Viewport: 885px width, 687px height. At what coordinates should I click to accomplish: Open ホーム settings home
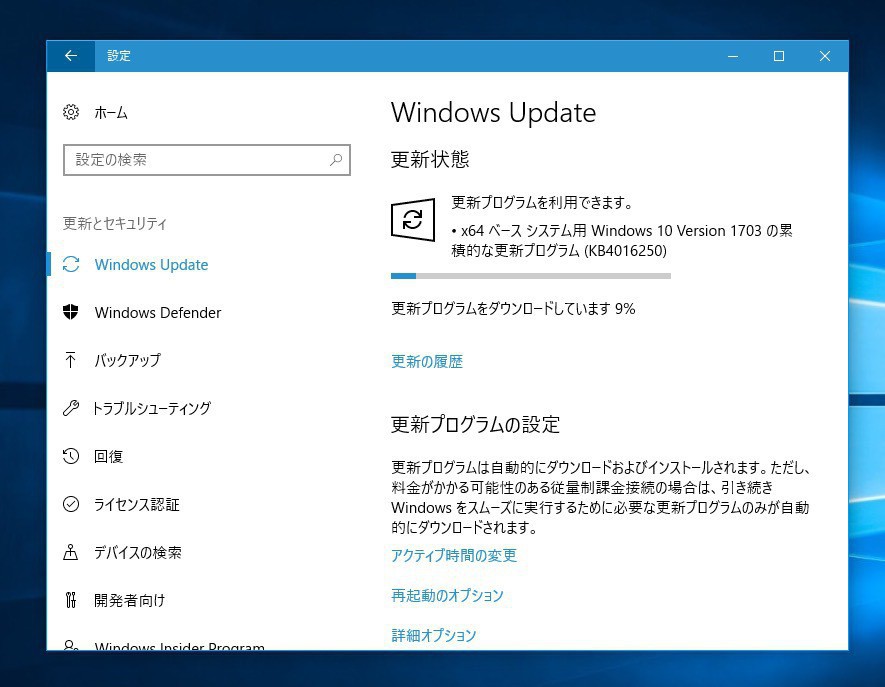(111, 113)
